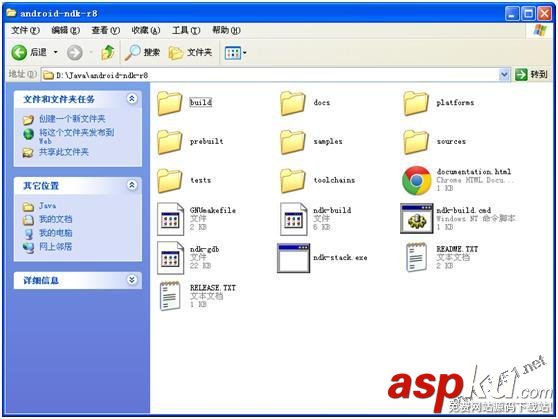Select documentation.html Chrome icon
The height and width of the screenshot is (419, 558).
(416, 180)
